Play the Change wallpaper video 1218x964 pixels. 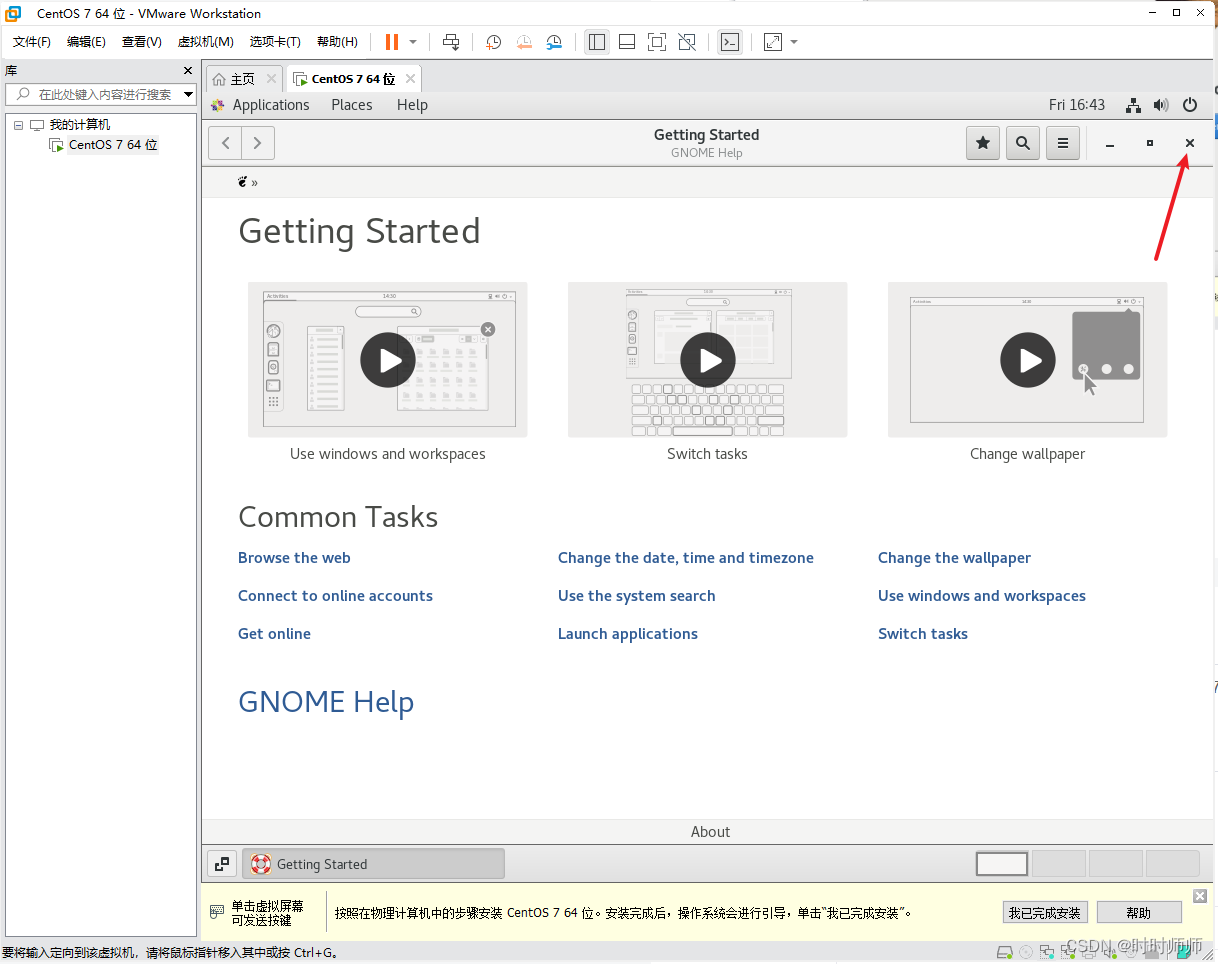point(1028,360)
